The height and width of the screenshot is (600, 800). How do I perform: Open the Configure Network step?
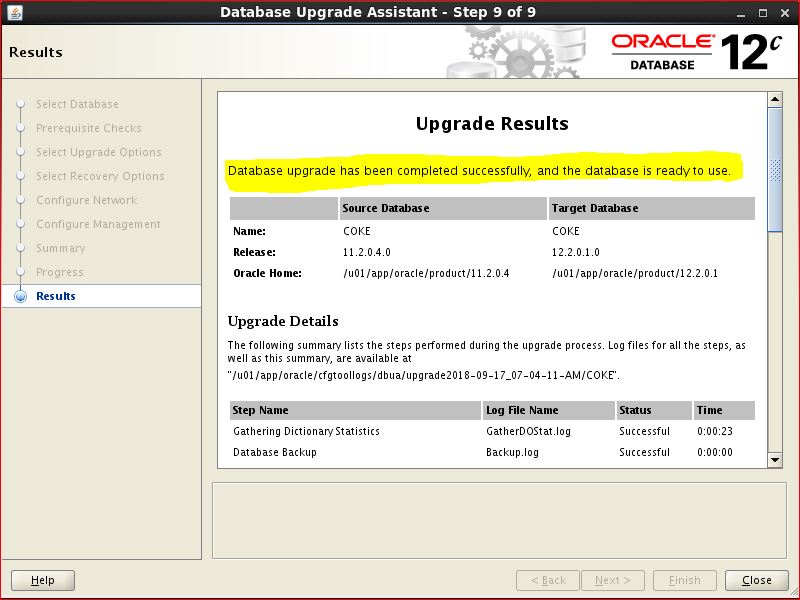(x=86, y=200)
